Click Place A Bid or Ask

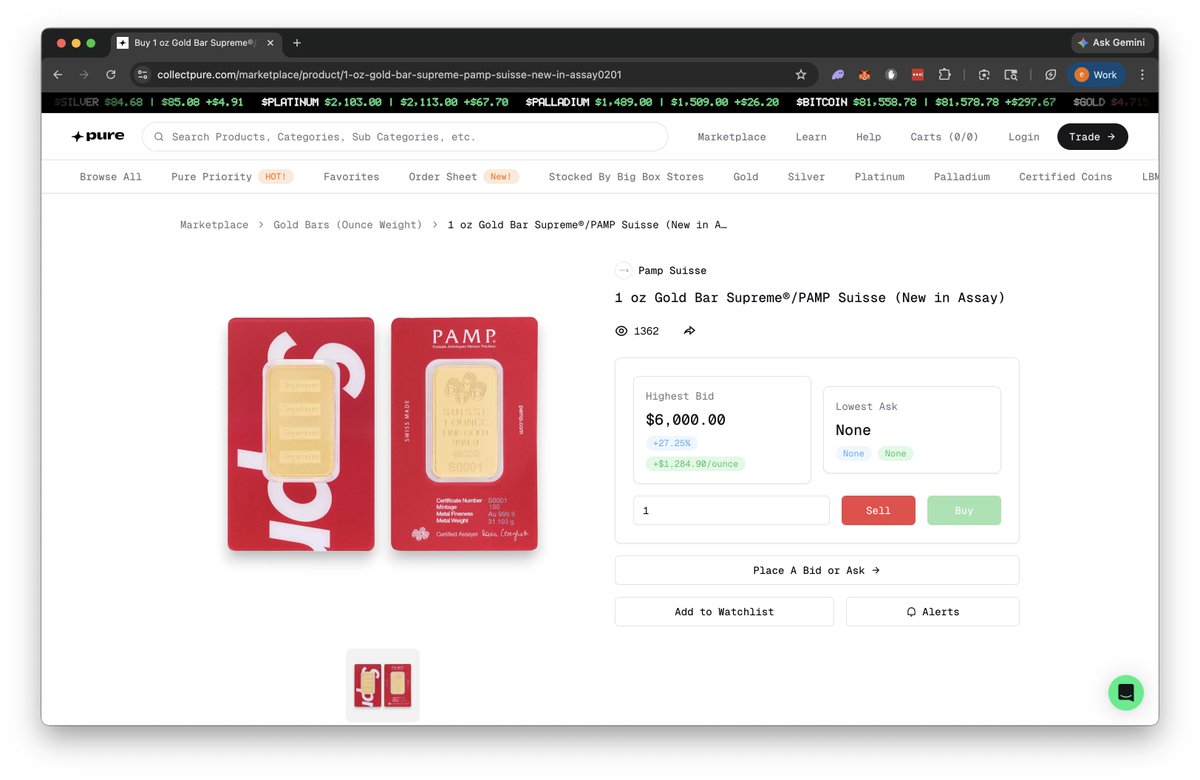click(x=817, y=570)
